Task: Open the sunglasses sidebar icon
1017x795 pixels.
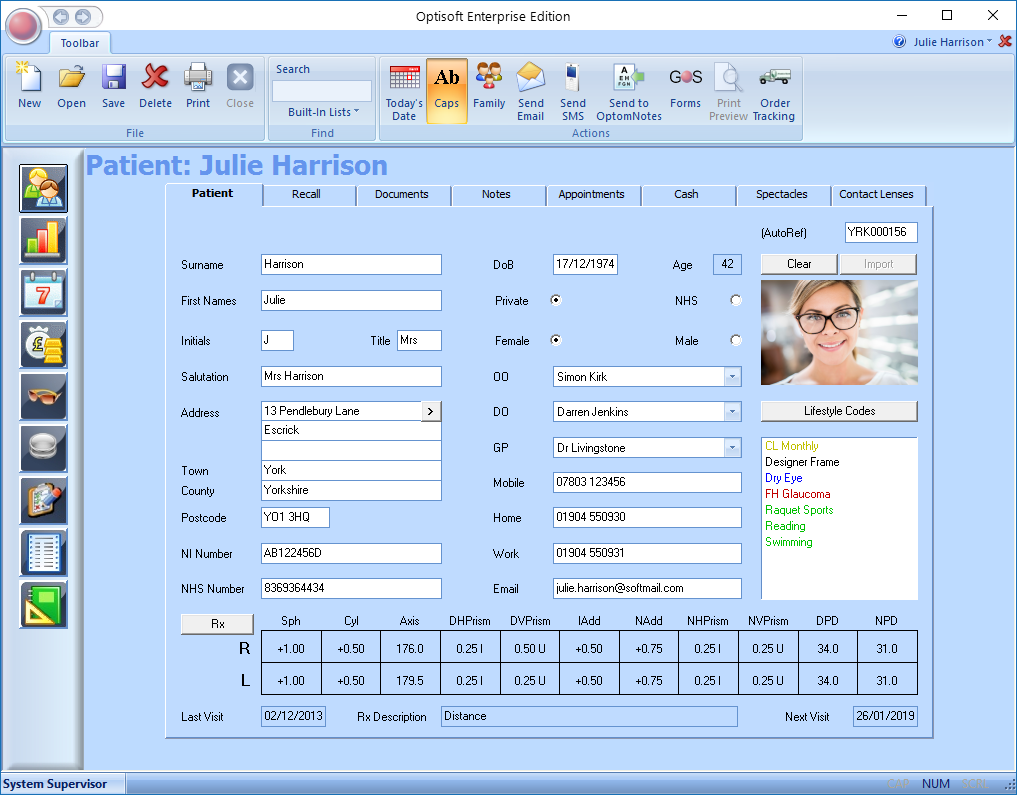Action: [x=43, y=397]
